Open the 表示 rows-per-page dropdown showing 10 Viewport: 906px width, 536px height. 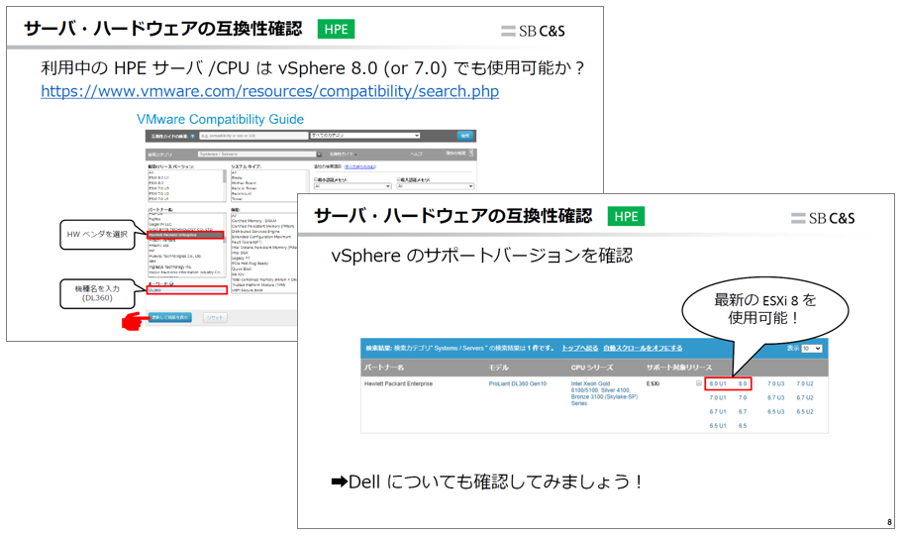[x=811, y=348]
